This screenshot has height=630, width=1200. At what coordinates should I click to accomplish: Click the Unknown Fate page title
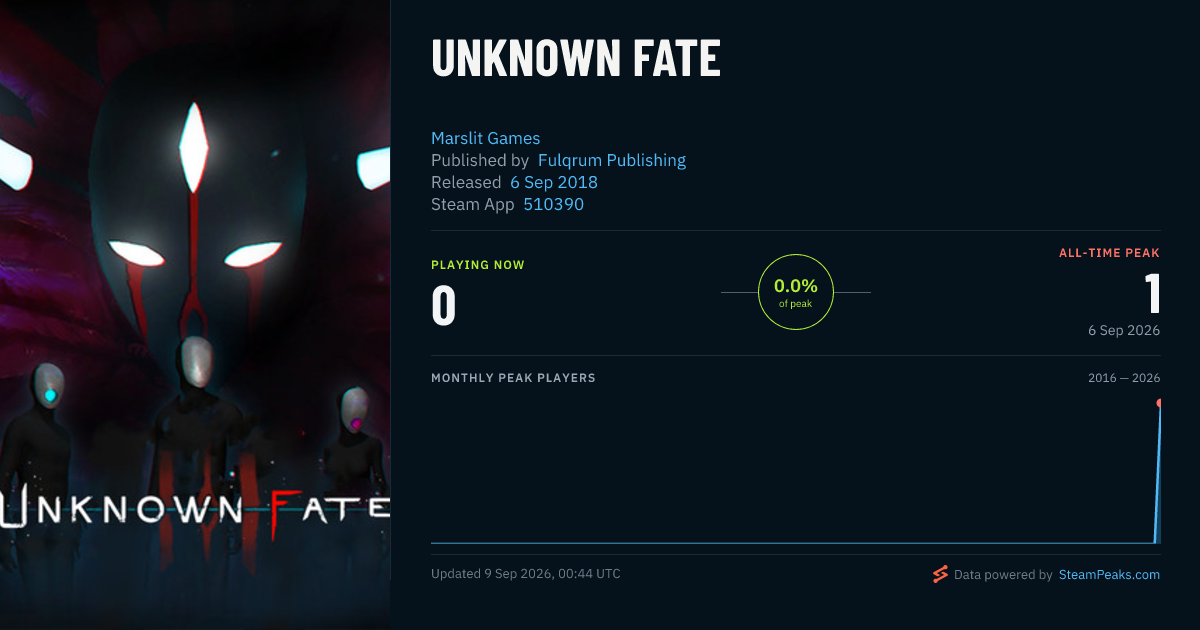tap(576, 59)
